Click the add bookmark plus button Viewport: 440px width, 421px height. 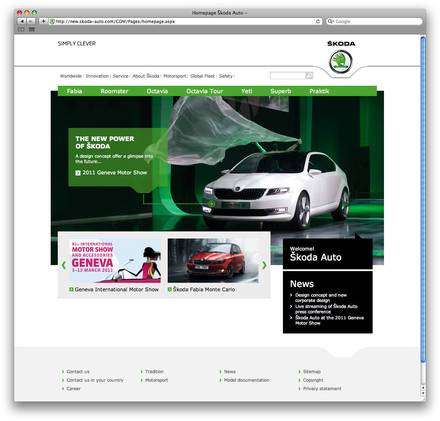click(x=43, y=21)
